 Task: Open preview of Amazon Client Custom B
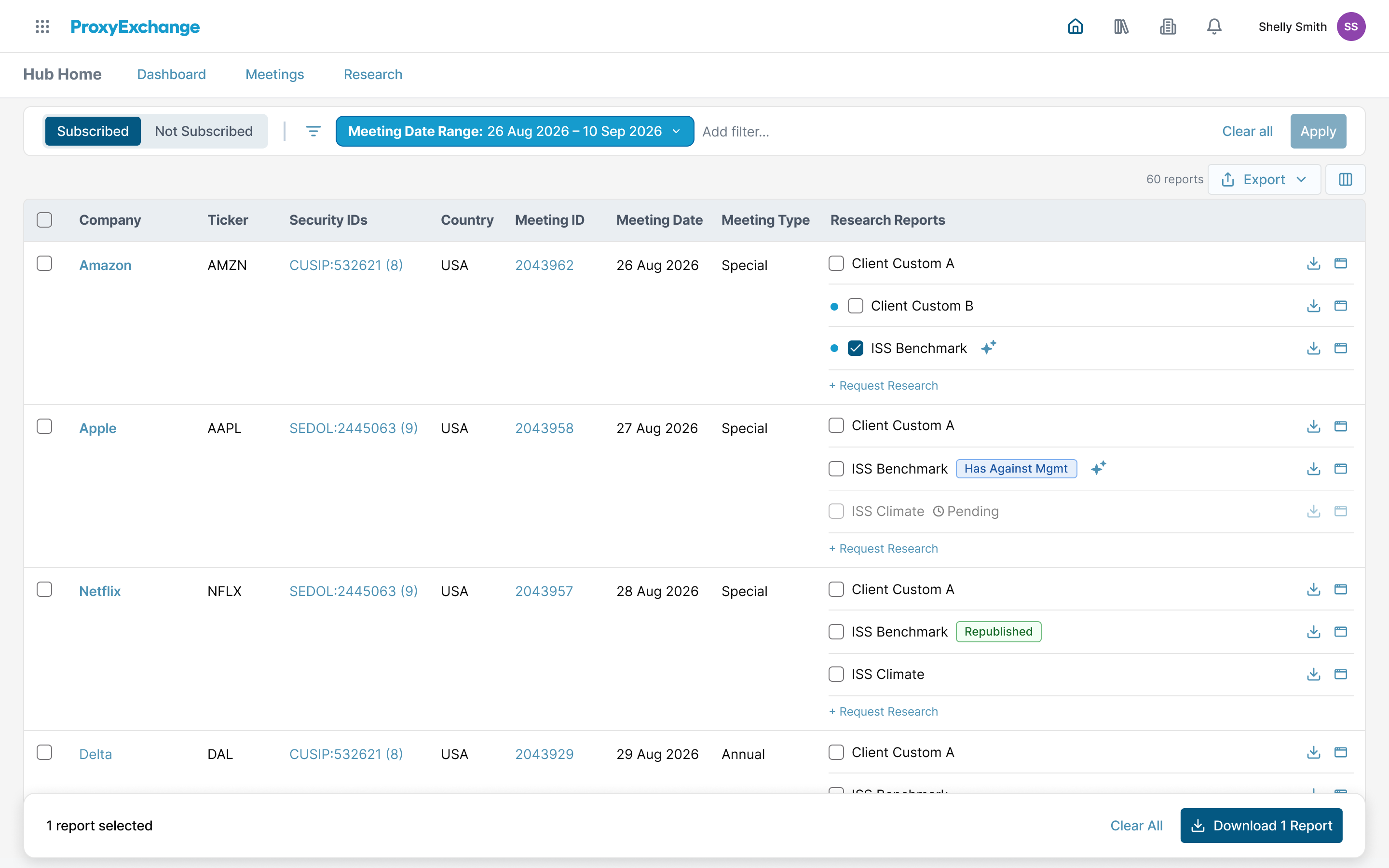pos(1340,306)
